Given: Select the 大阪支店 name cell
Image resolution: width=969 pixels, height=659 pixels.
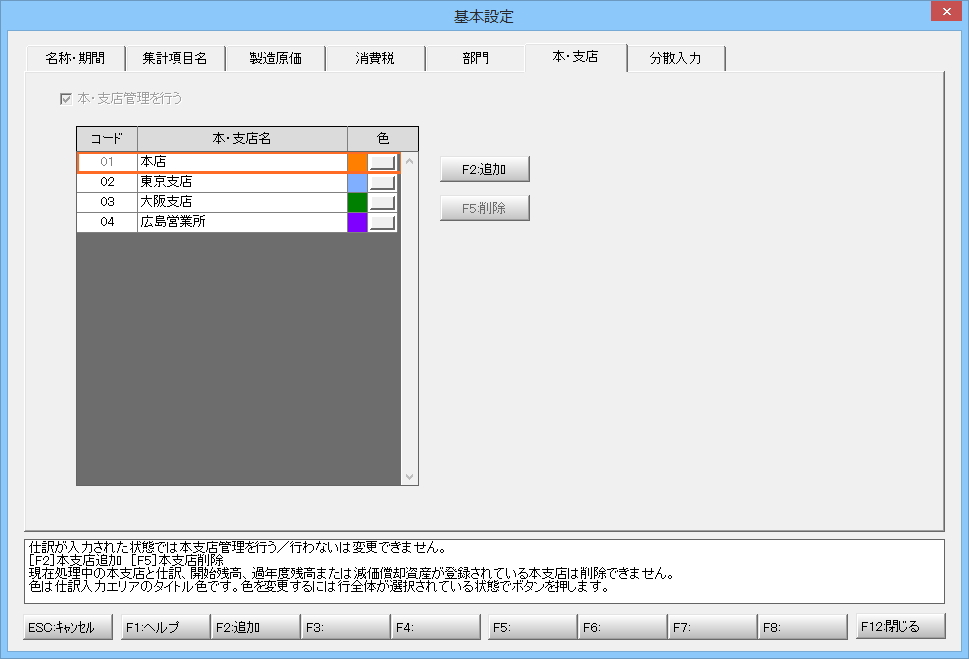Looking at the screenshot, I should pos(242,202).
